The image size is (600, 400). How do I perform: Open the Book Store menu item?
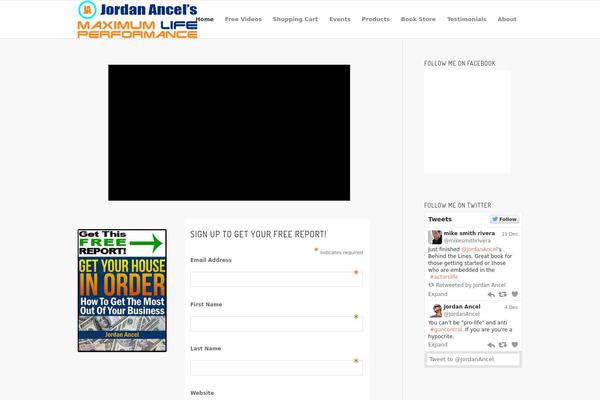418,19
